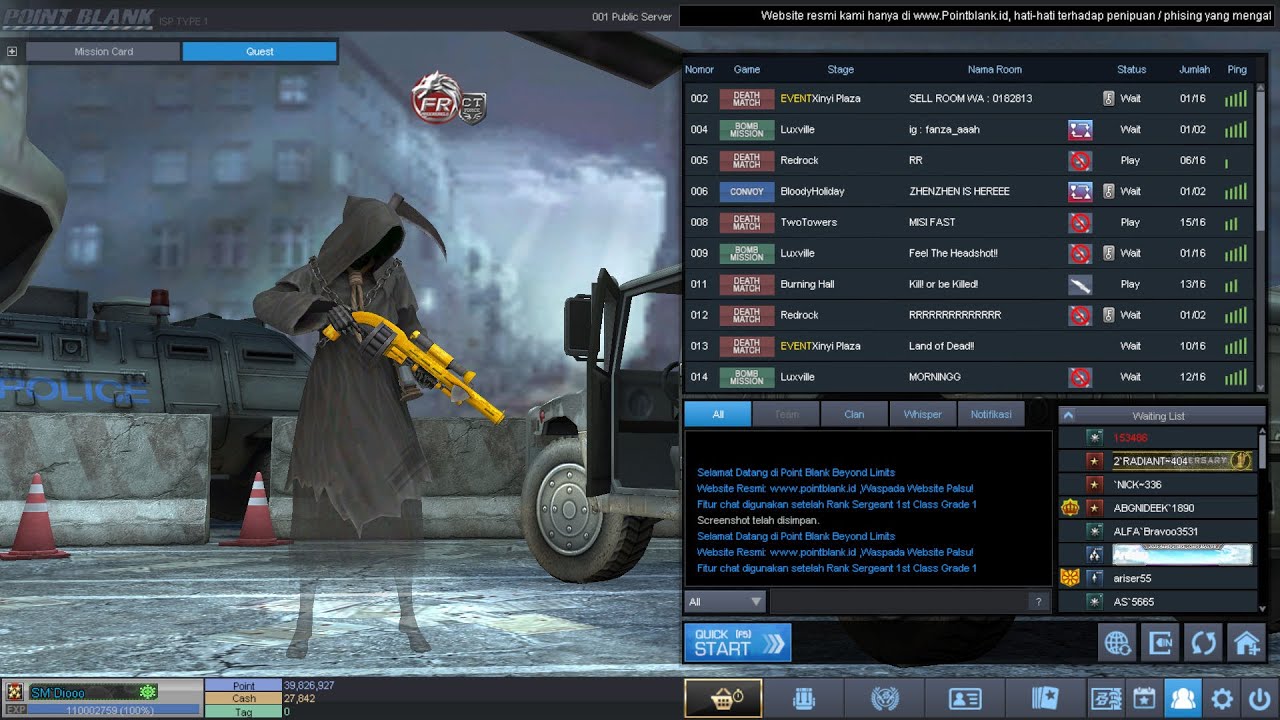
Task: Open the inventory backpack icon
Action: [x=803, y=698]
